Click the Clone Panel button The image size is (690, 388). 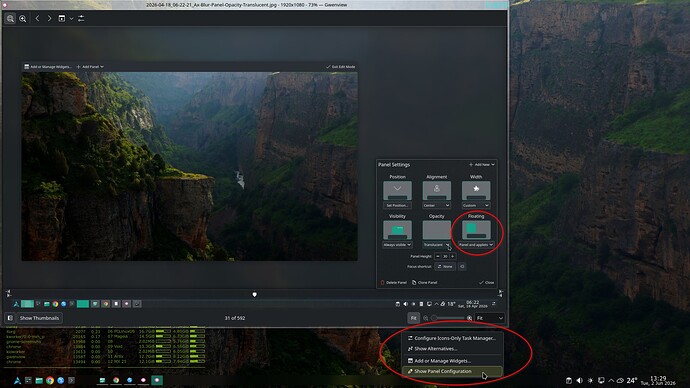[x=425, y=282]
